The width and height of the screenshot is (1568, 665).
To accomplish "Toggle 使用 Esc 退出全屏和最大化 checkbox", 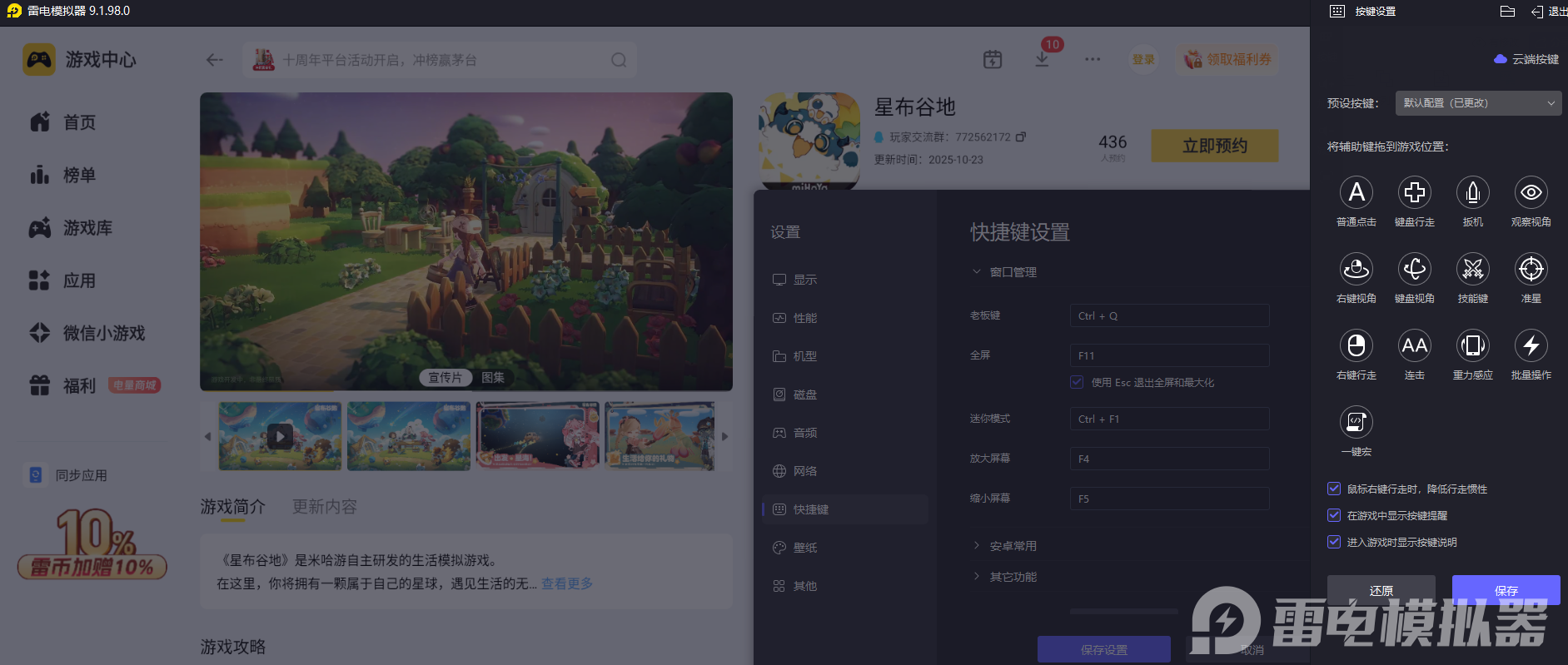I will point(1077,382).
